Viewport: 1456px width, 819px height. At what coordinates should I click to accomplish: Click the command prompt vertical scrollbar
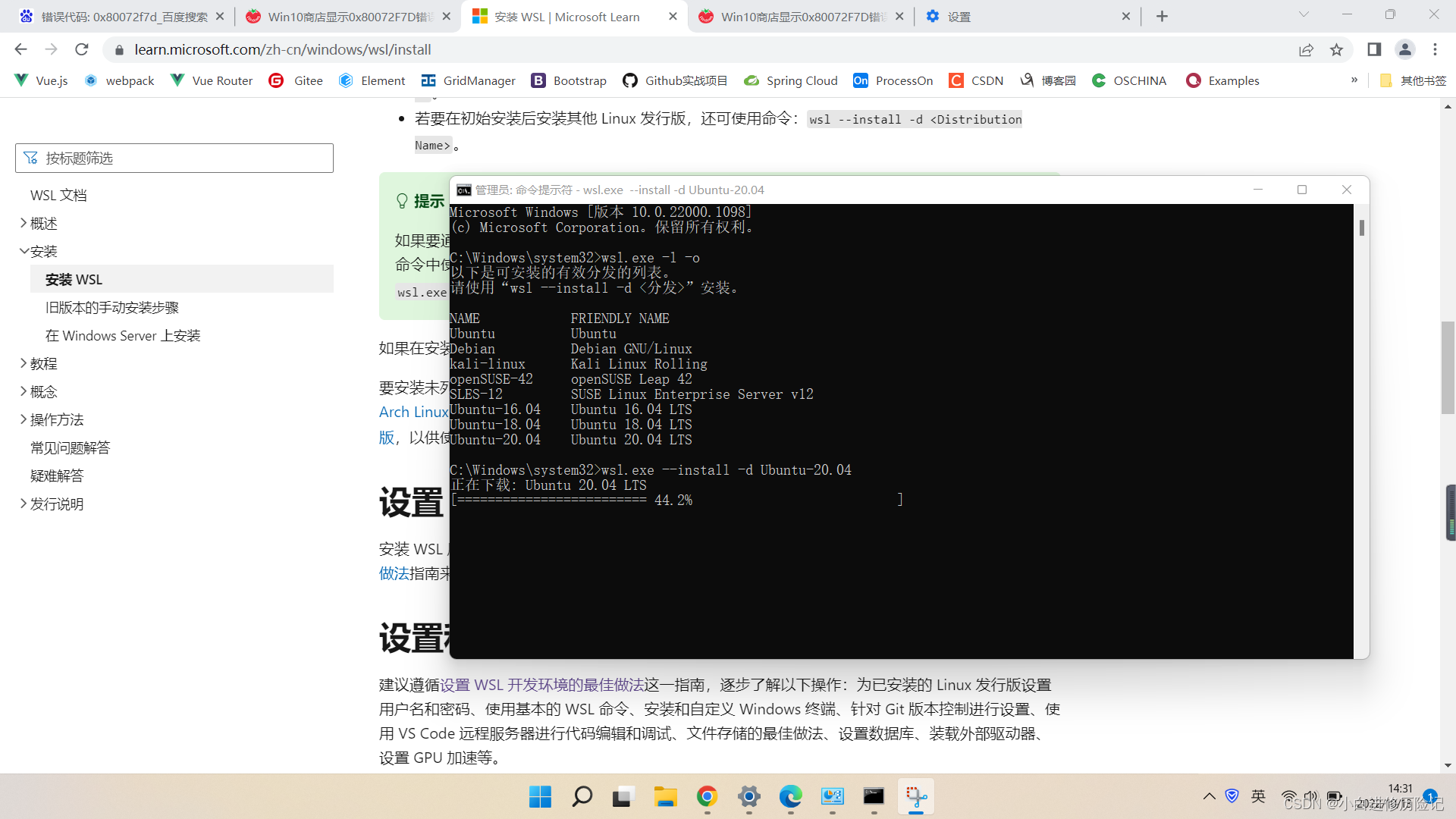pos(1361,227)
